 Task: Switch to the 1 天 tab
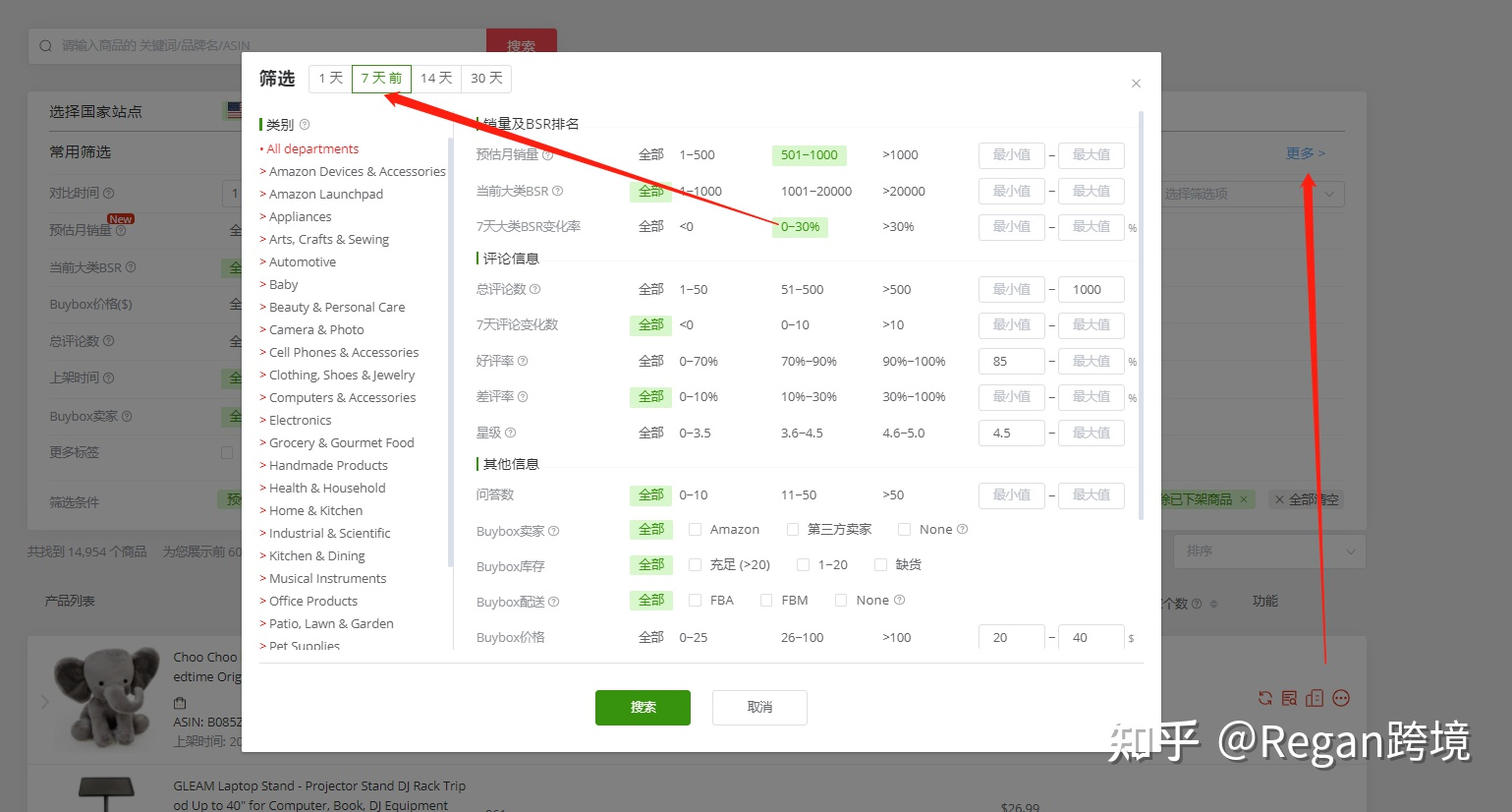(x=329, y=78)
